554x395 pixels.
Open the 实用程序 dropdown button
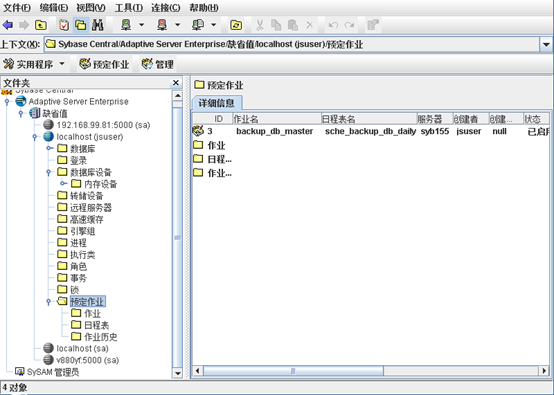tap(34, 64)
